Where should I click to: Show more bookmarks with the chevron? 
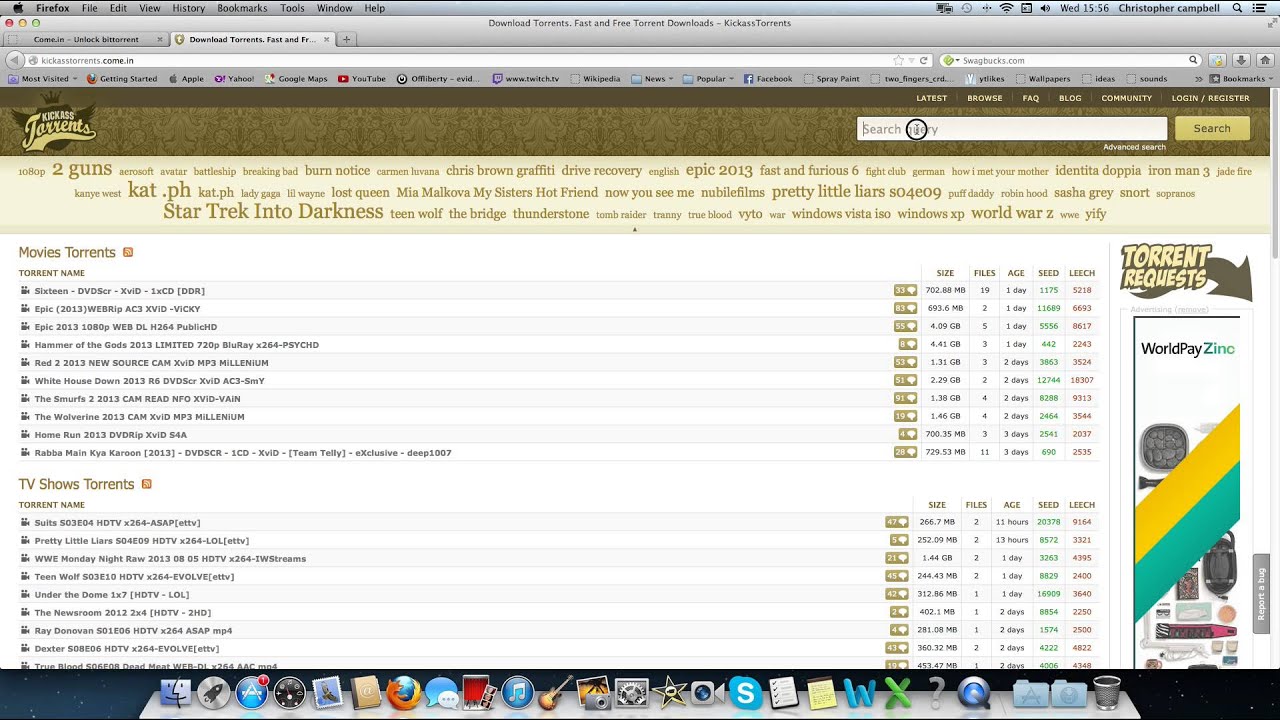click(x=1199, y=79)
